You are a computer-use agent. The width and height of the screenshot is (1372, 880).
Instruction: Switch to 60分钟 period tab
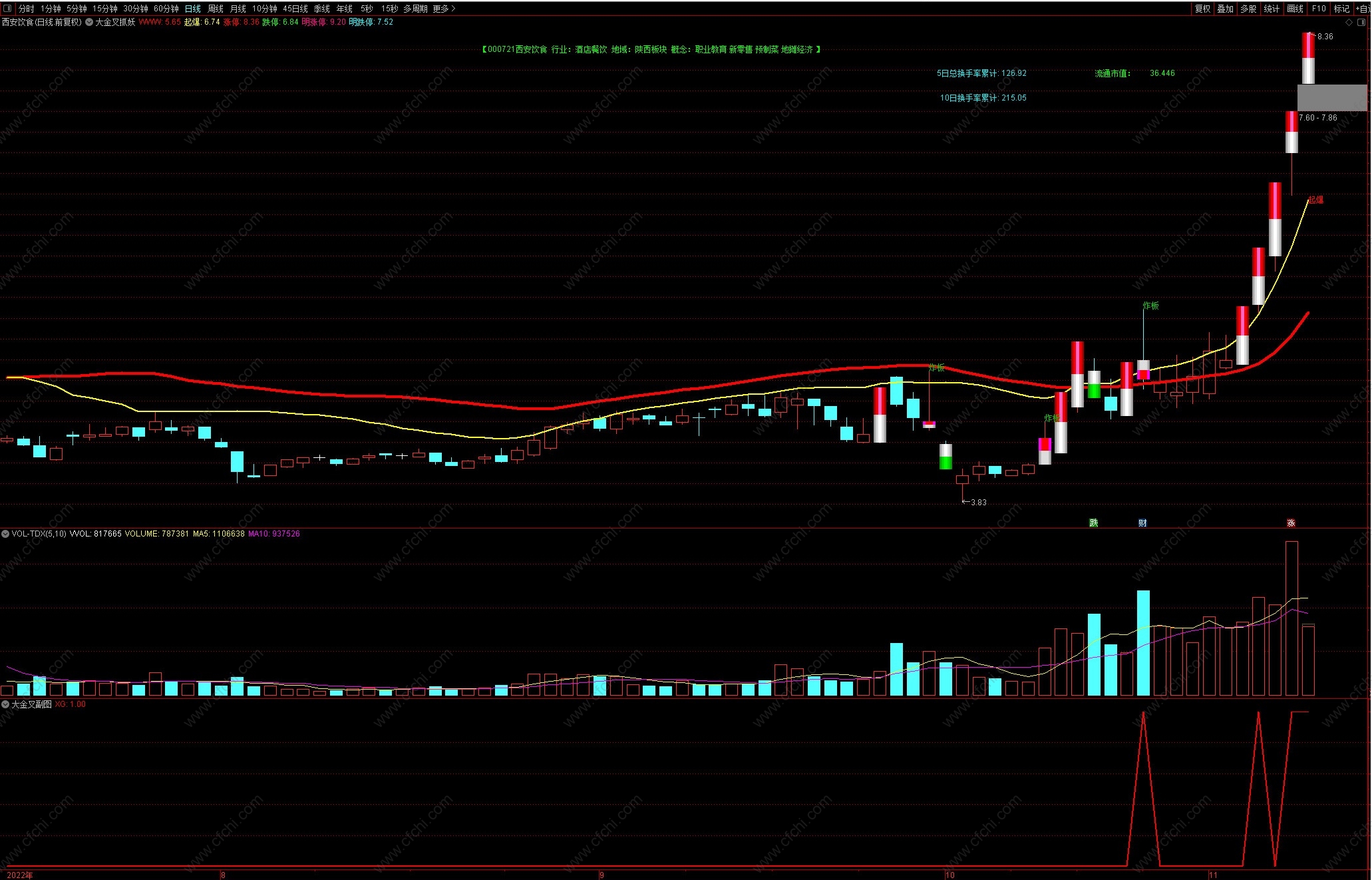coord(166,9)
